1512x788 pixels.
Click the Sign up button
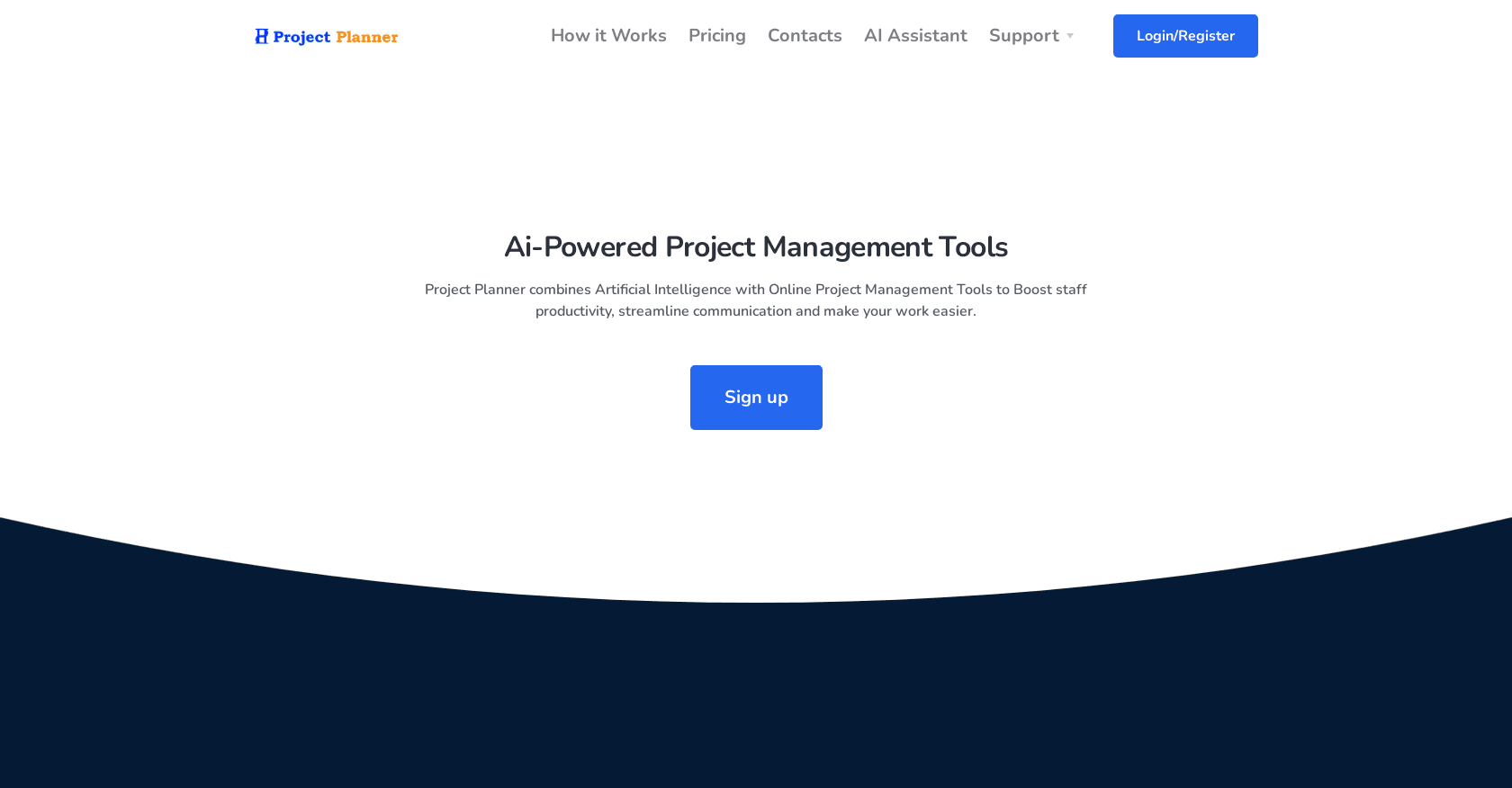(756, 398)
